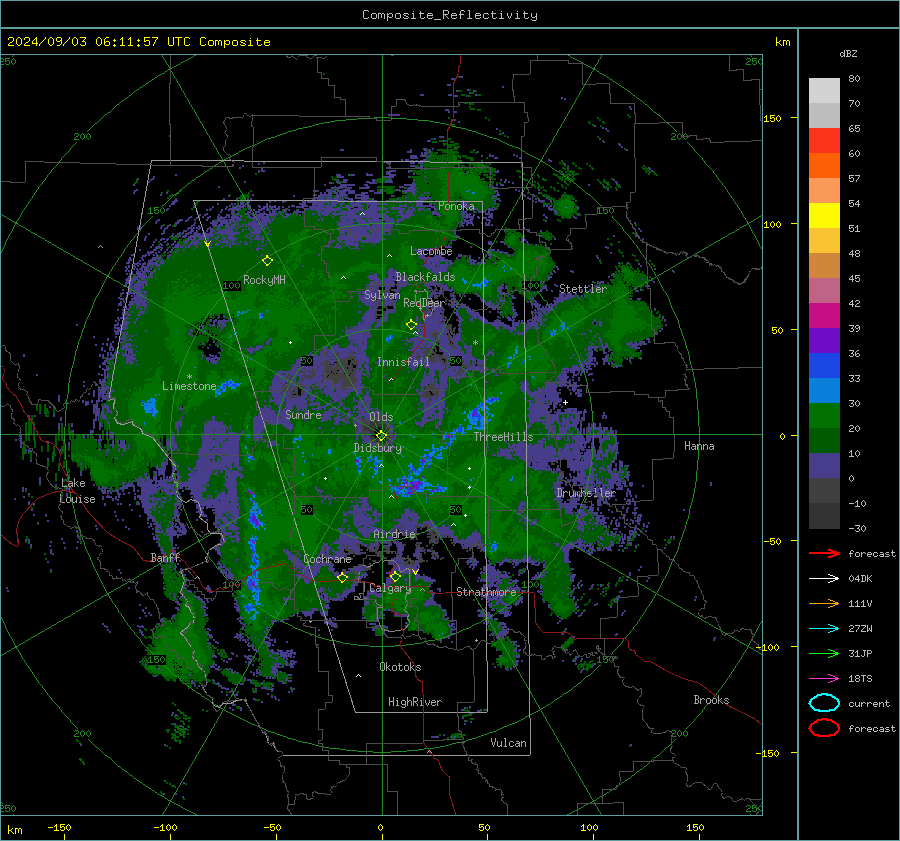Click the Strathmore label

(x=486, y=592)
